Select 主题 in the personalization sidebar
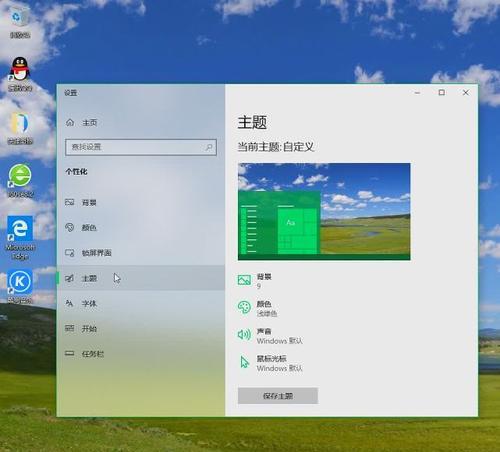The image size is (500, 452). [x=141, y=278]
